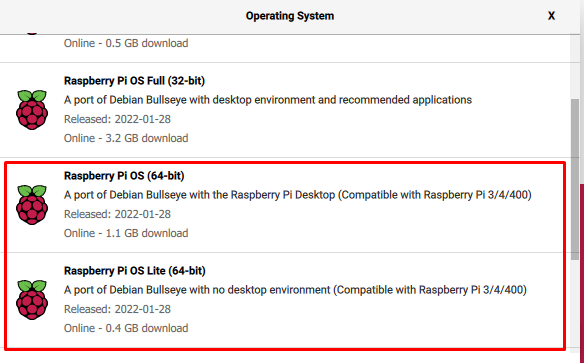This screenshot has height=363, width=584.
Task: Click release date under OS Full (32-bit)
Action: 117,119
